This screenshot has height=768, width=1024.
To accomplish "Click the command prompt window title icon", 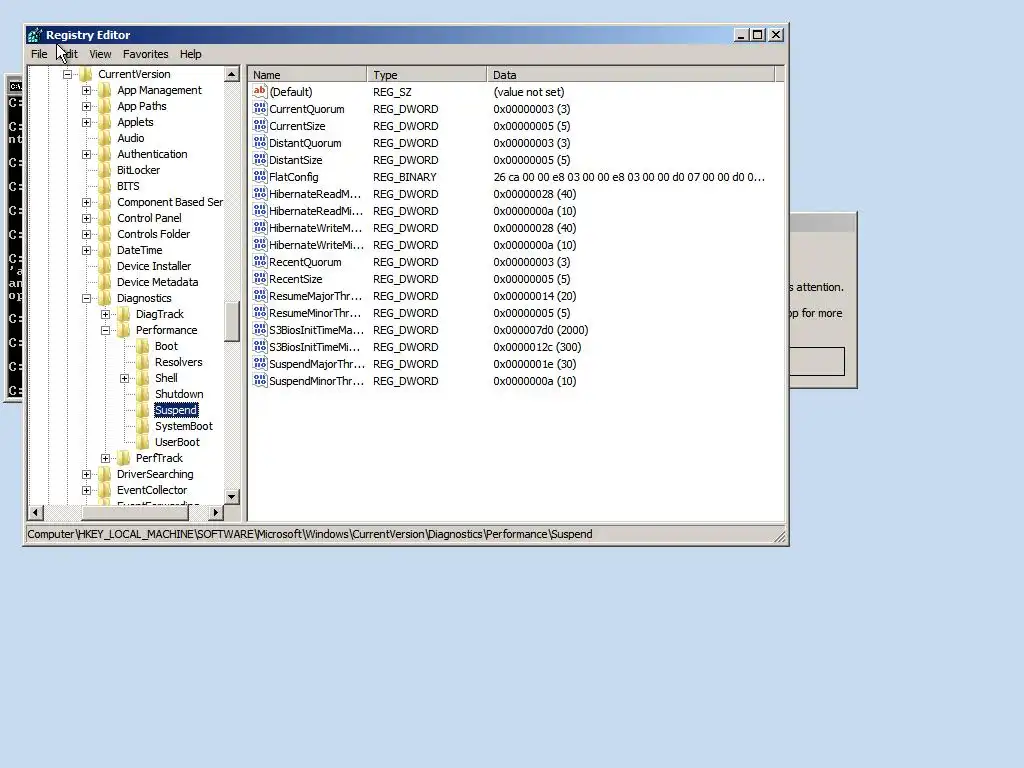I will (x=14, y=86).
